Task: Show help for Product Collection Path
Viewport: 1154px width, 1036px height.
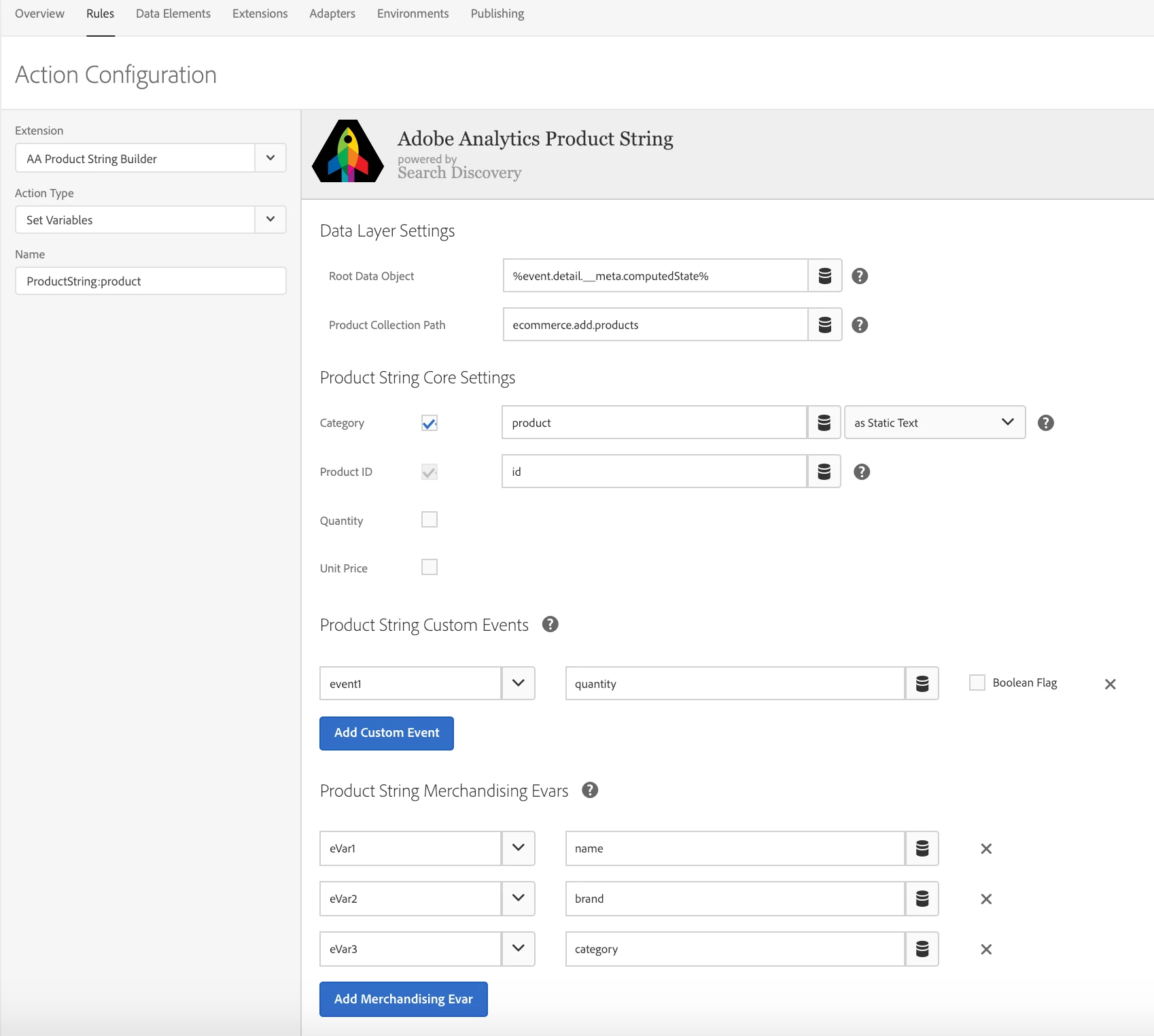Action: pyautogui.click(x=860, y=325)
